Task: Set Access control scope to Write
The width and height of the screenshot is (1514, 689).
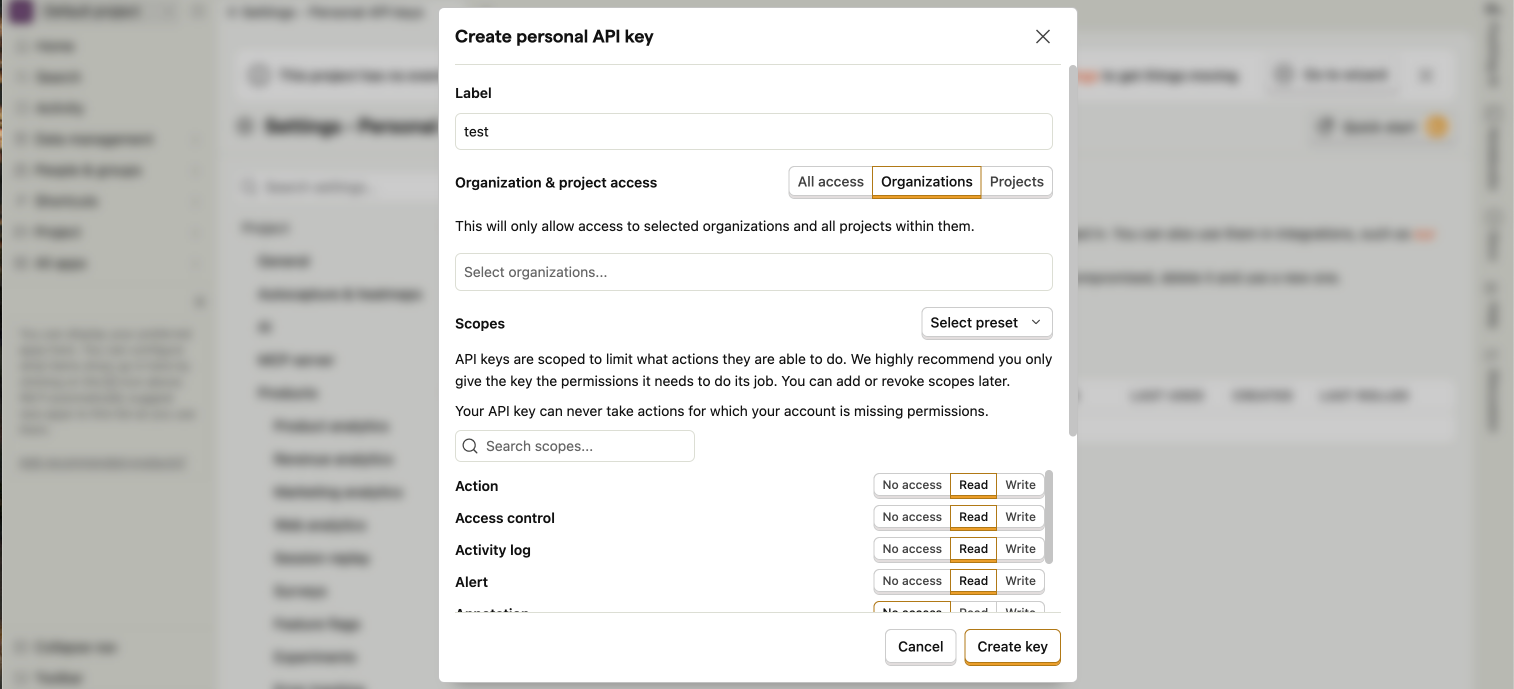Action: point(1020,517)
